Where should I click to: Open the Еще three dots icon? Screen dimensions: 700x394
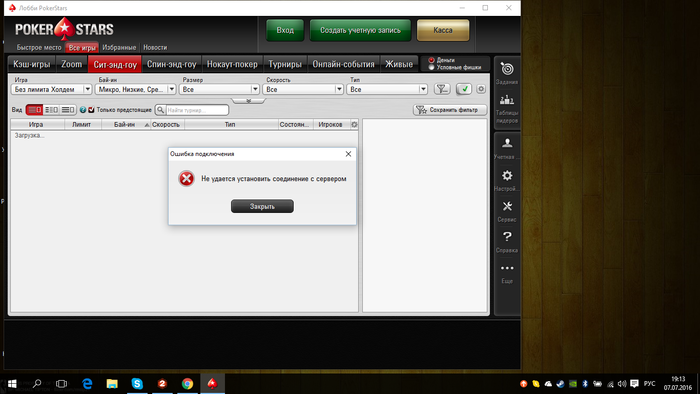point(507,268)
